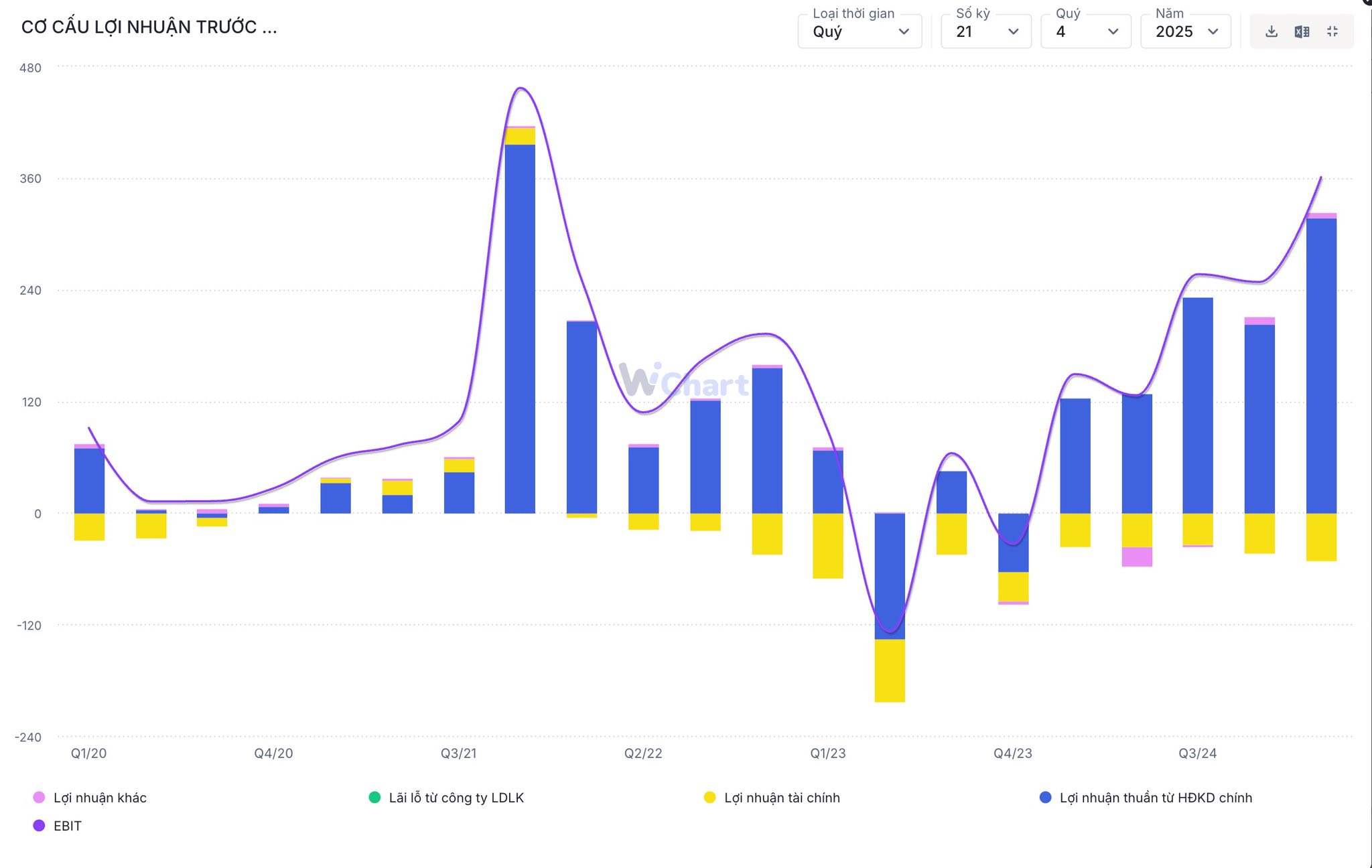Viewport: 1372px width, 868px height.
Task: Click the download chart image icon
Action: 1272,31
